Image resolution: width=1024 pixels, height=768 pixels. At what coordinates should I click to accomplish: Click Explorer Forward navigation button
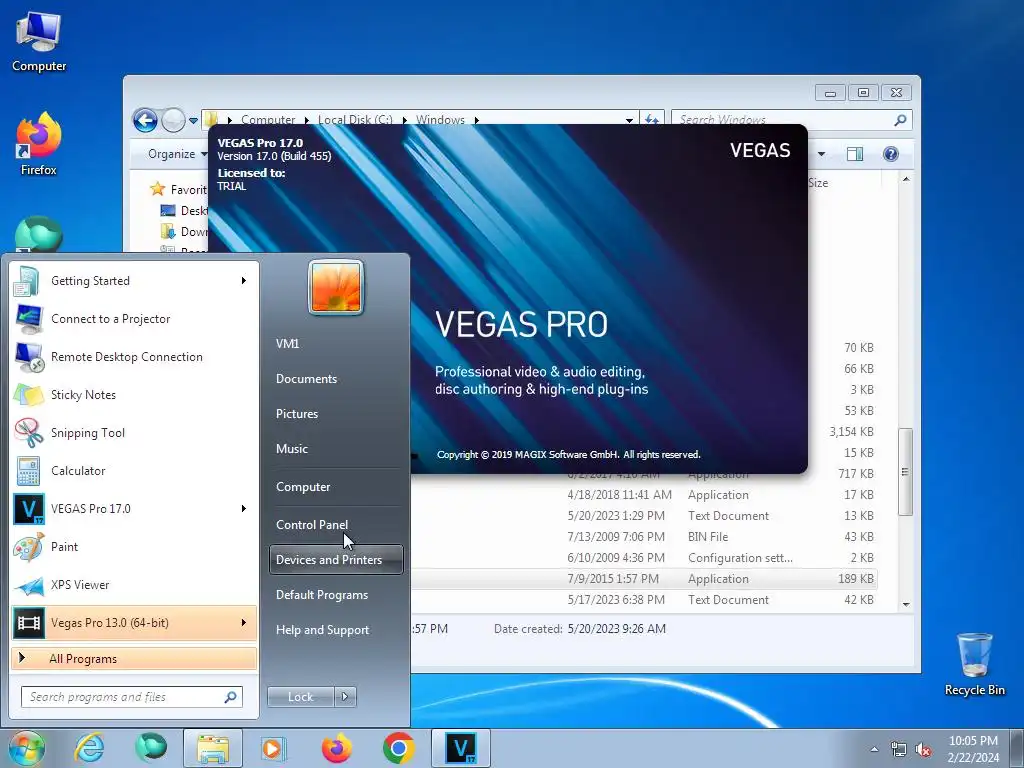[173, 120]
